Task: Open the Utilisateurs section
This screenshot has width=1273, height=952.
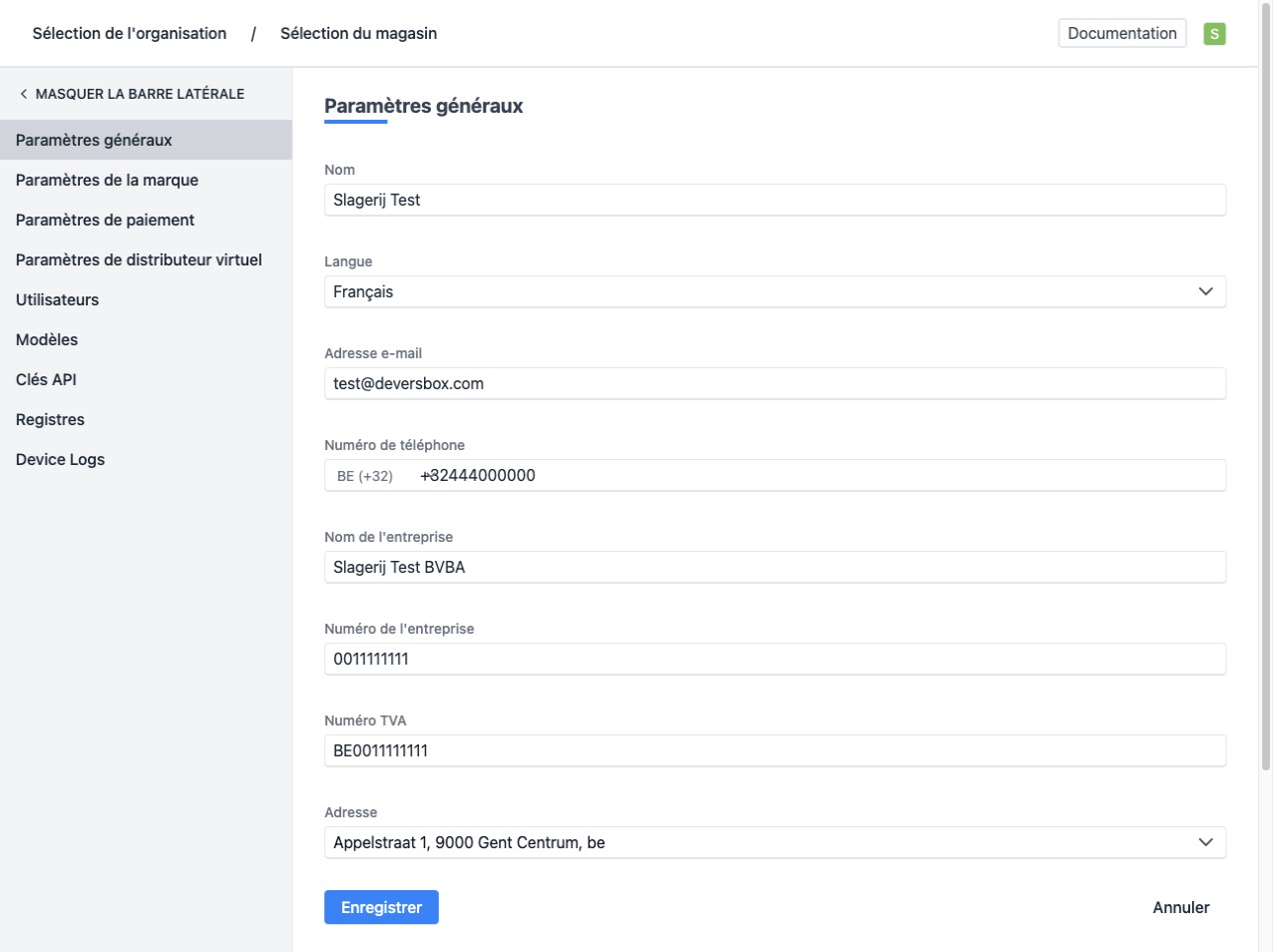Action: [x=57, y=299]
